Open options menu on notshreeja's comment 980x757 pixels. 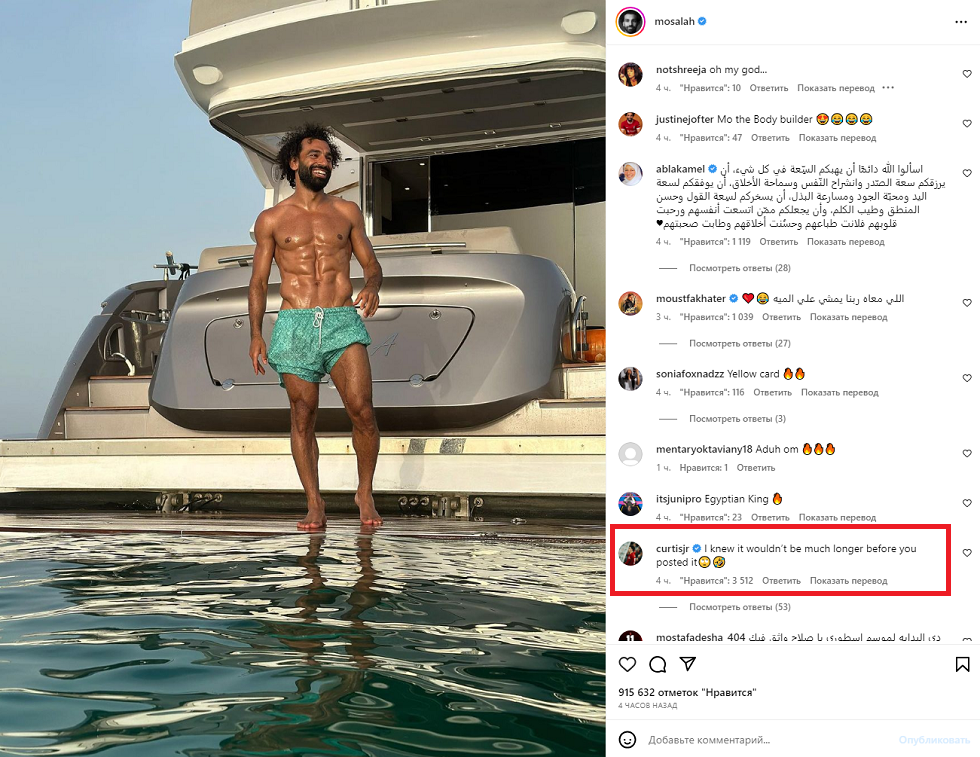[x=887, y=88]
